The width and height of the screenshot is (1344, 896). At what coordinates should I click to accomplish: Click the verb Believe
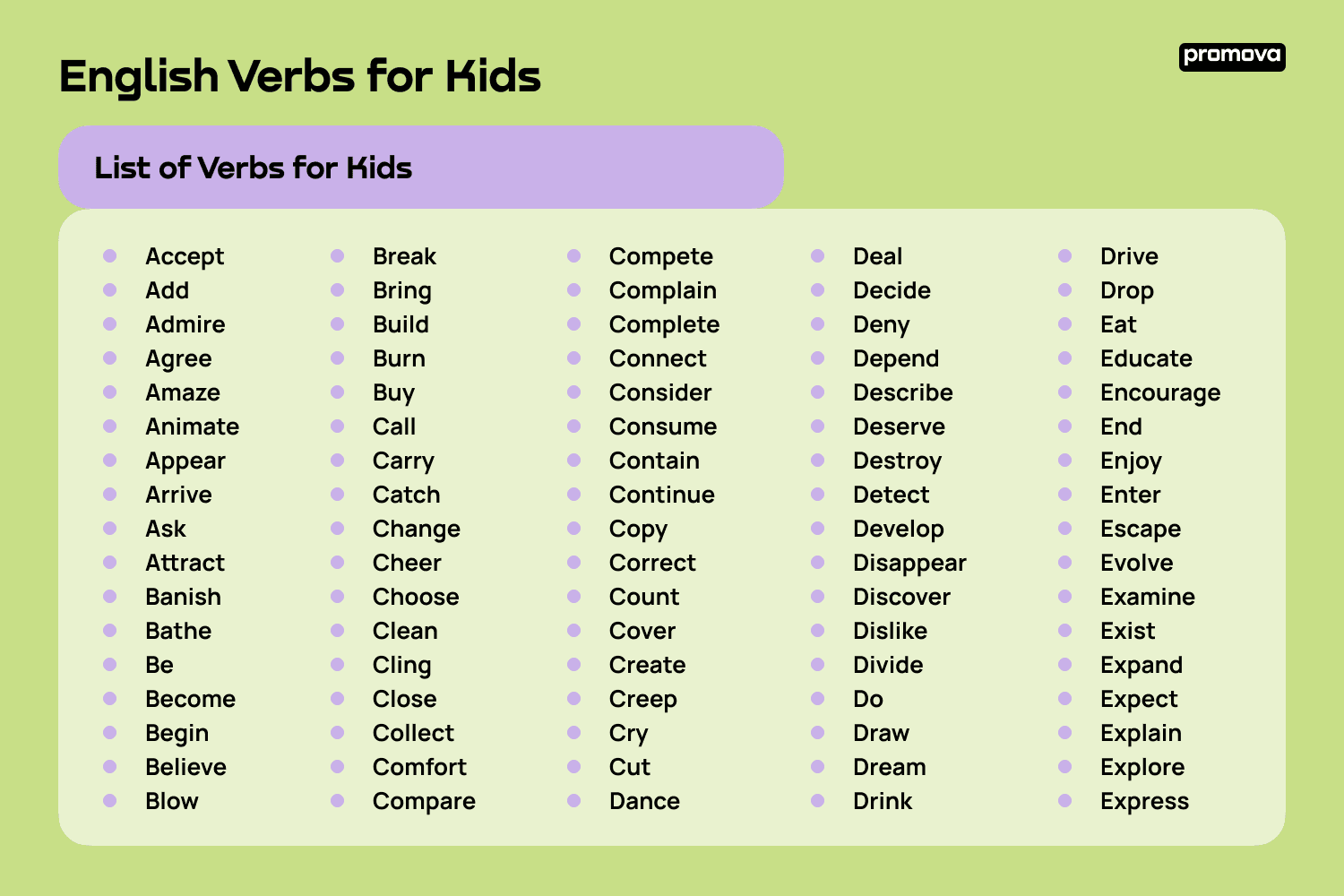click(185, 767)
